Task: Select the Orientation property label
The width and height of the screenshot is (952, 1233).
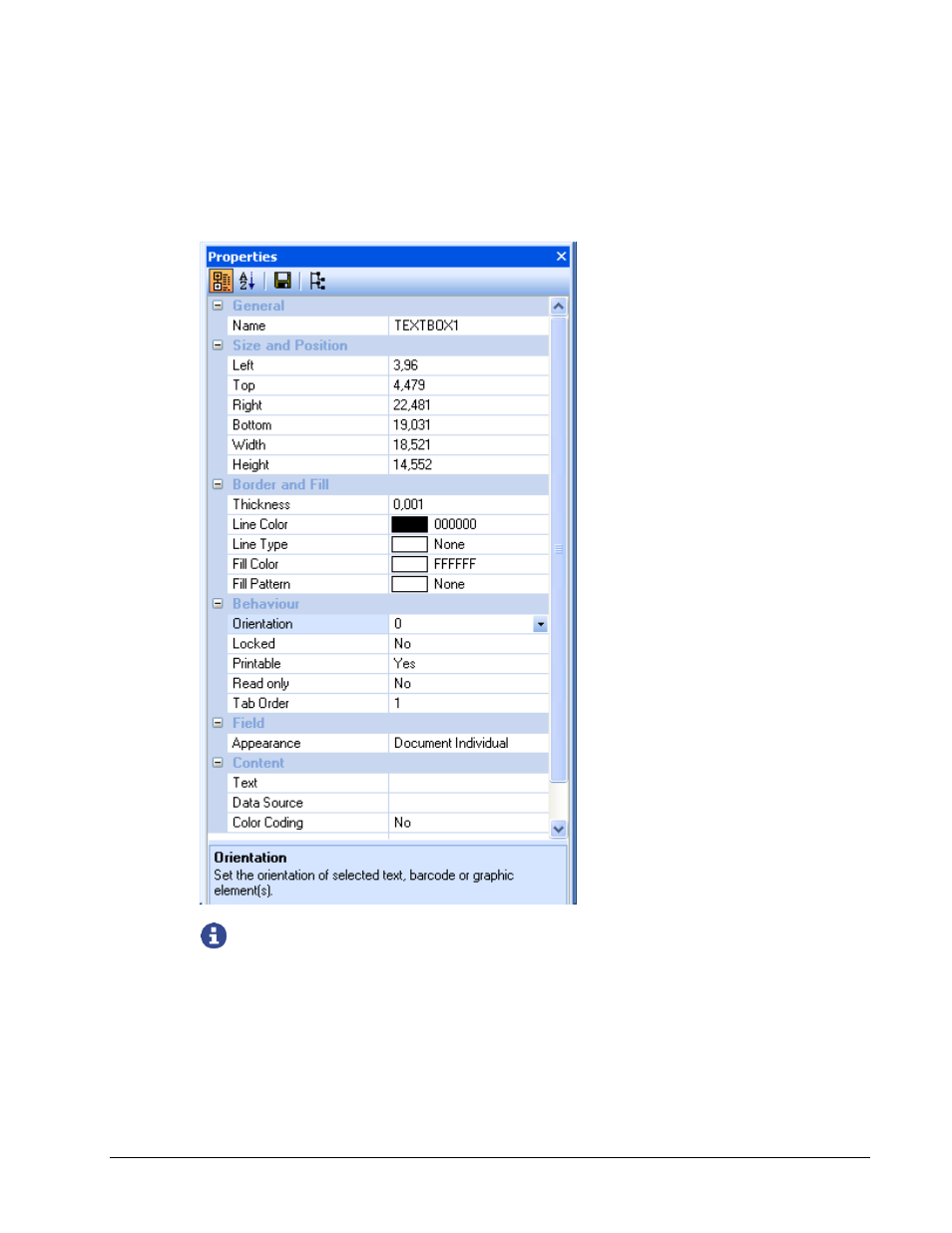Action: click(262, 624)
